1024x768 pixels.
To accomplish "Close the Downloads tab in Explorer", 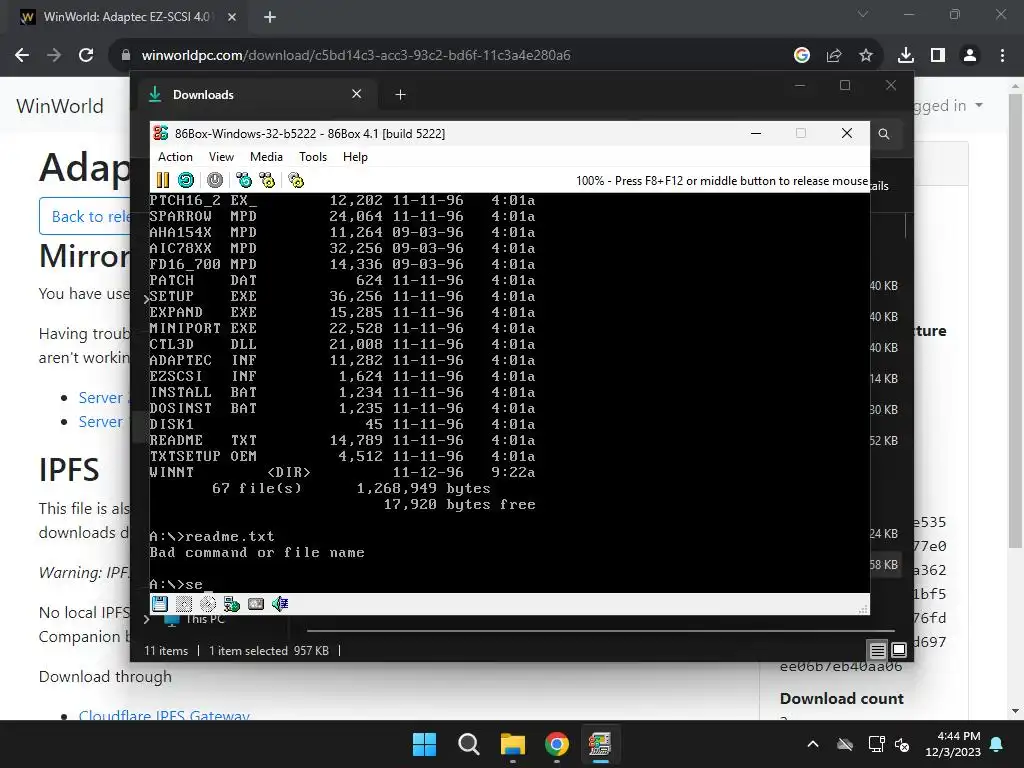I will pyautogui.click(x=357, y=94).
